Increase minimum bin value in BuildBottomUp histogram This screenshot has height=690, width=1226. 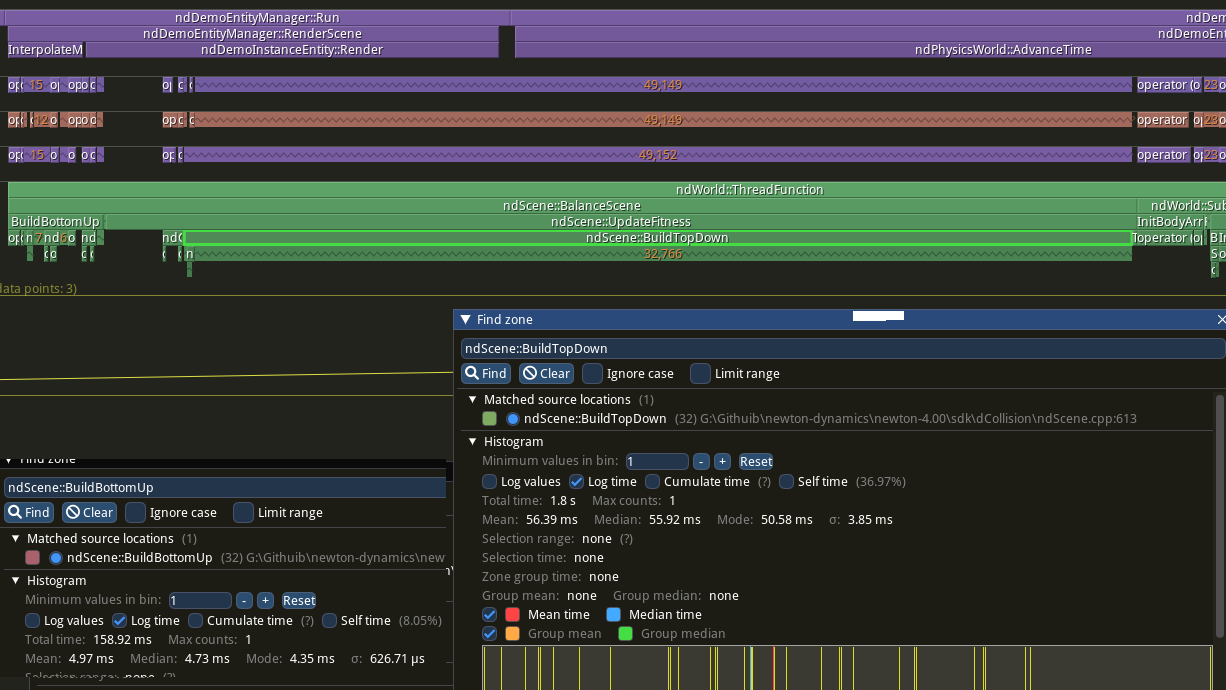(265, 600)
